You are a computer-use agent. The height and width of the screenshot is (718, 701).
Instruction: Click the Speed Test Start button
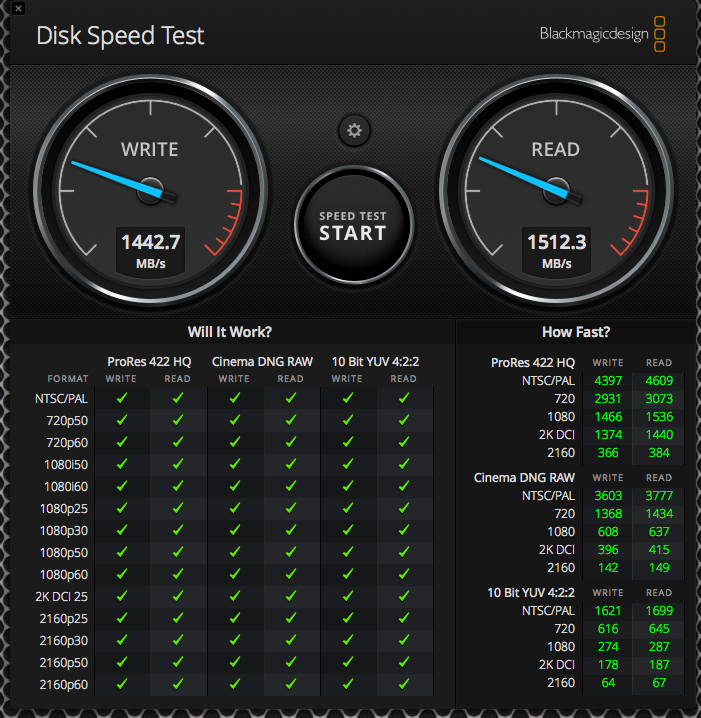click(353, 225)
